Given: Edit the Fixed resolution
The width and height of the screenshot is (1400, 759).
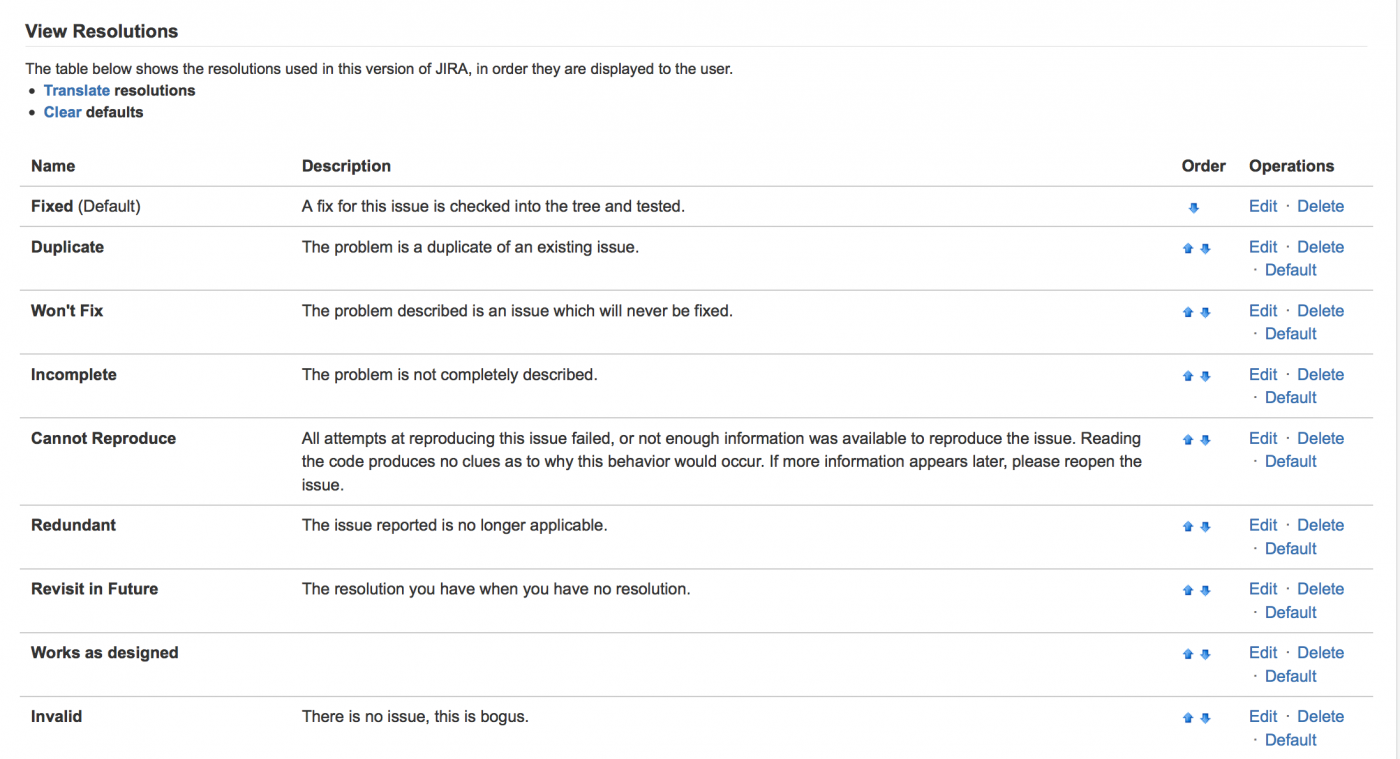Looking at the screenshot, I should [x=1262, y=206].
